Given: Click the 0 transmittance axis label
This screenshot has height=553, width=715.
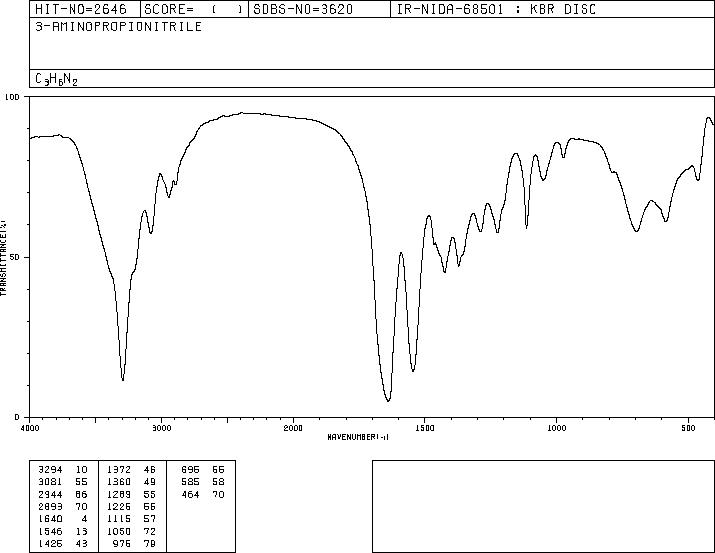Looking at the screenshot, I should (17, 417).
